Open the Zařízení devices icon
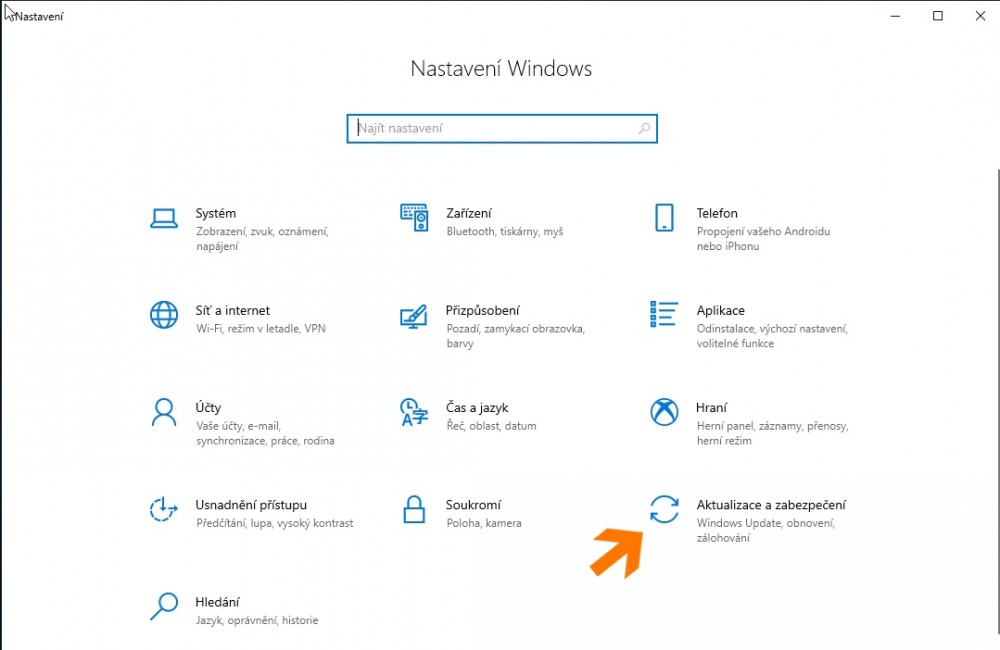The height and width of the screenshot is (650, 1000). point(414,218)
